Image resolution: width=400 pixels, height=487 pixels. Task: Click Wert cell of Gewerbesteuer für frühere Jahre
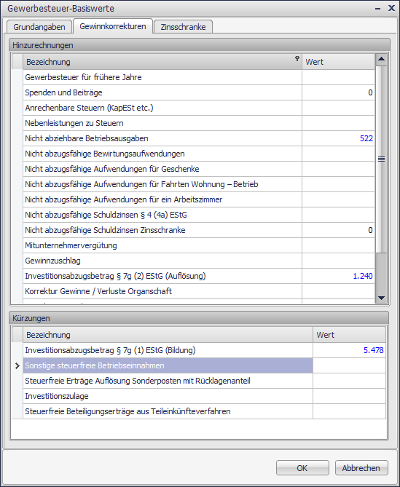[338, 77]
